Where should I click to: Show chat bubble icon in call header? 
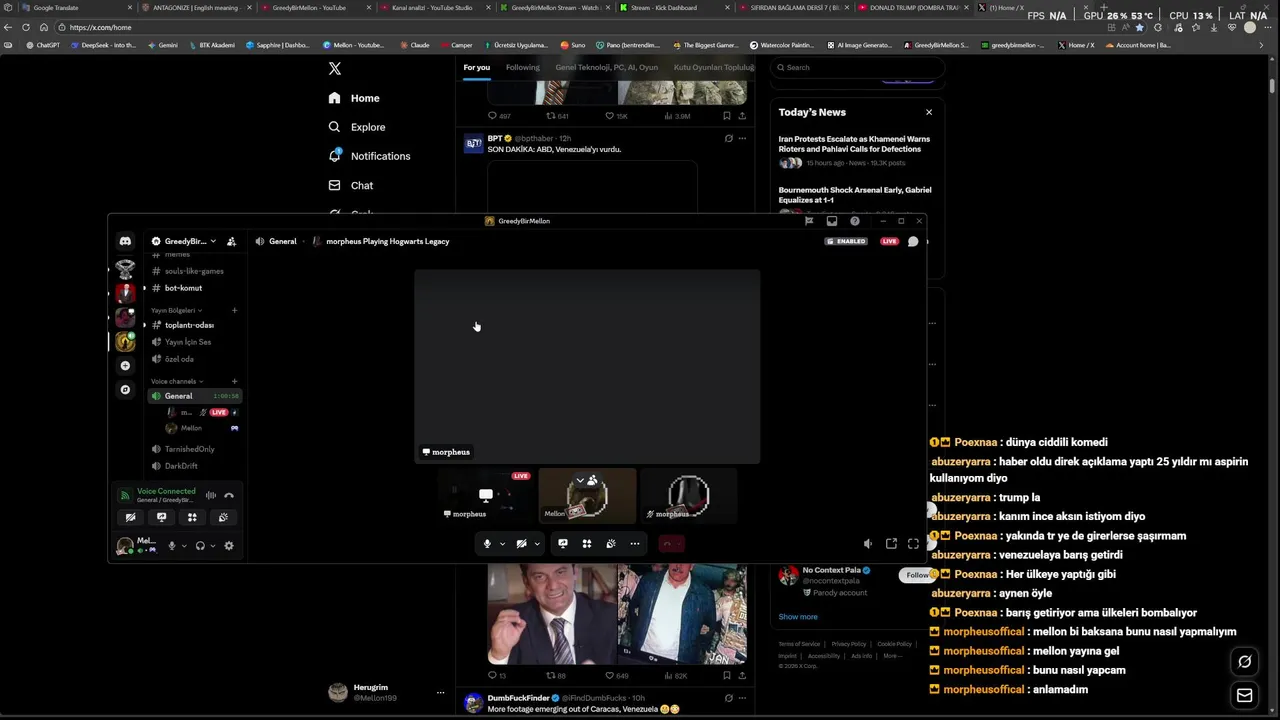coord(913,241)
